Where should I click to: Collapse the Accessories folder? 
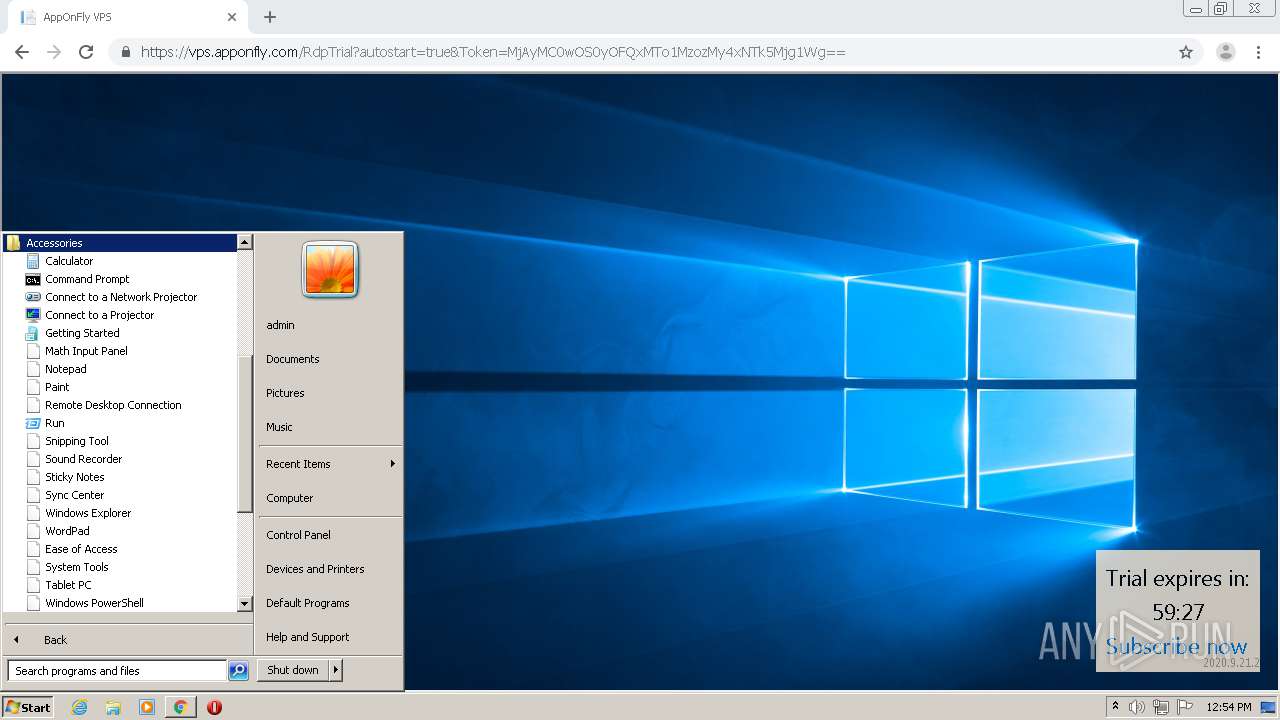click(120, 243)
